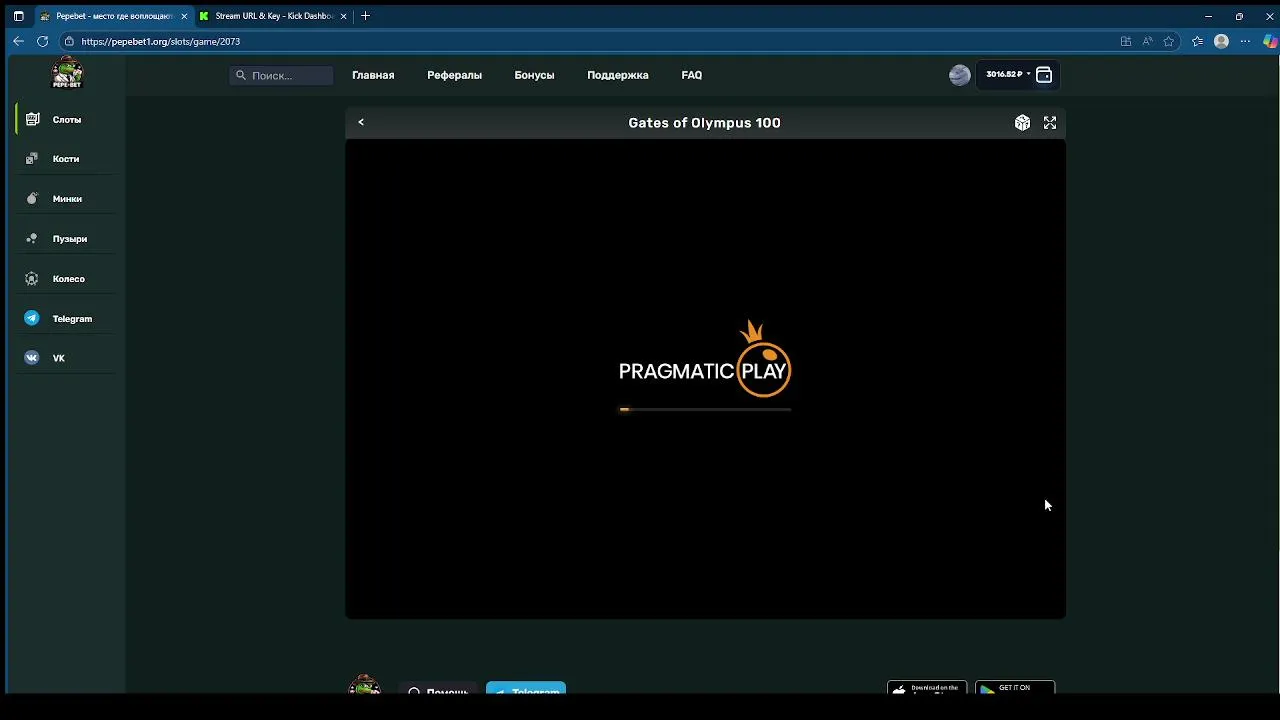This screenshot has width=1280, height=720.
Task: Close the Pepebet browser tab
Action: [184, 16]
